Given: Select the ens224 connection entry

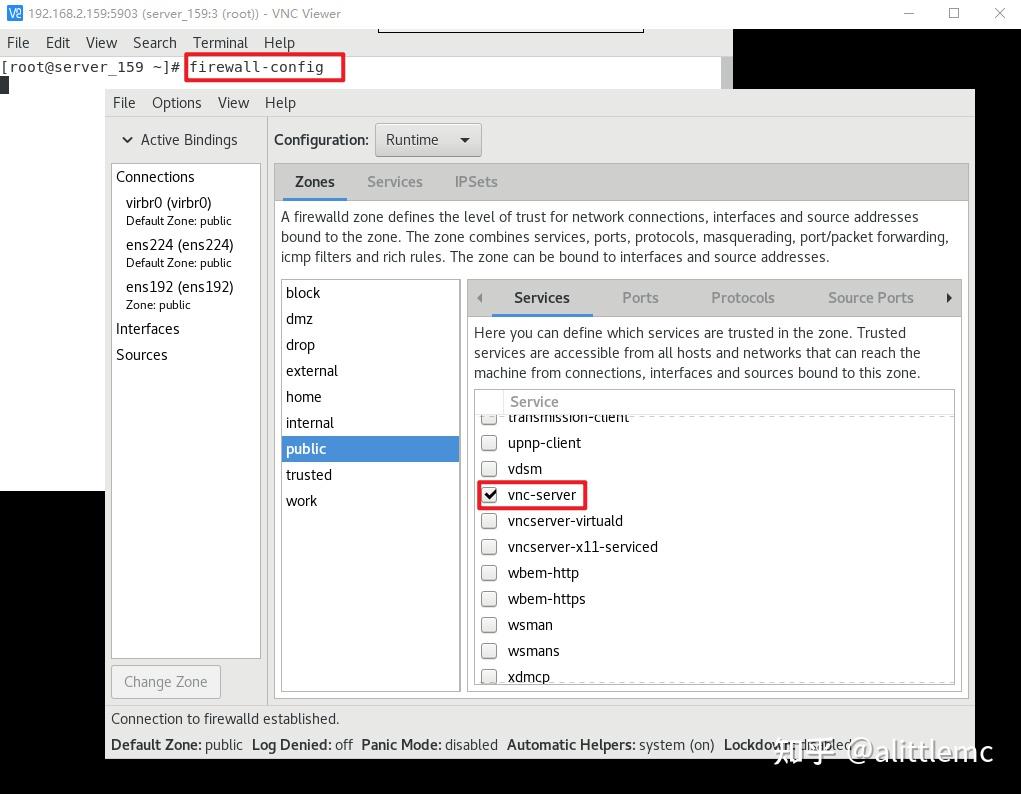Looking at the screenshot, I should [x=186, y=253].
